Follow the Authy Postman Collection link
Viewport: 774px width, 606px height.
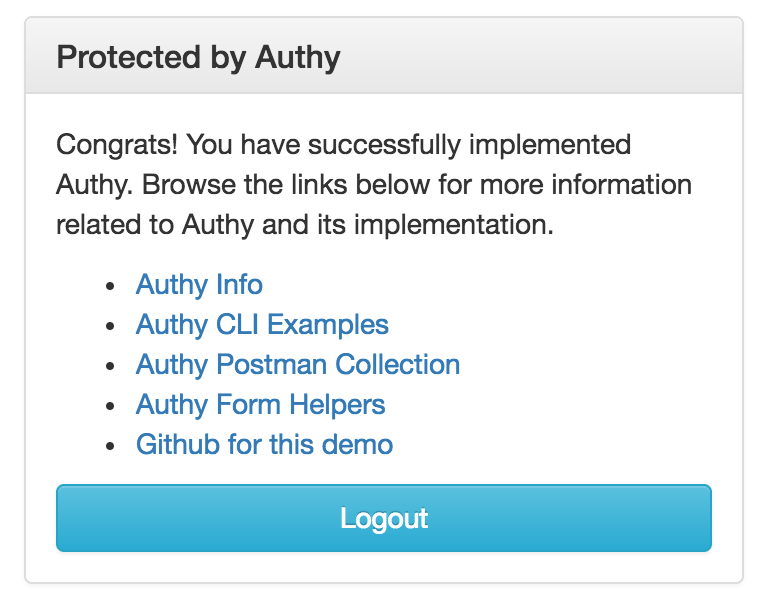pos(298,364)
